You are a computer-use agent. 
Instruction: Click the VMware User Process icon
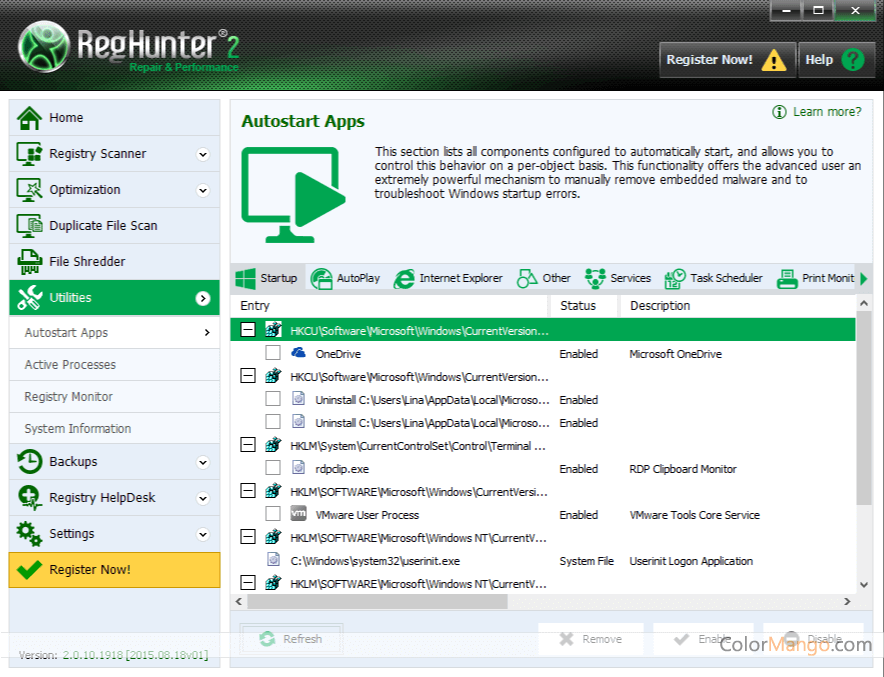[298, 514]
